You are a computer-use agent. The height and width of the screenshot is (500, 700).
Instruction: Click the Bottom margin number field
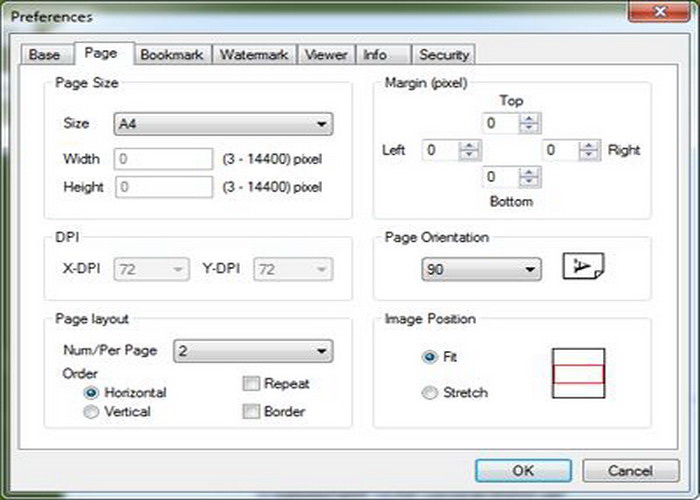(x=501, y=177)
